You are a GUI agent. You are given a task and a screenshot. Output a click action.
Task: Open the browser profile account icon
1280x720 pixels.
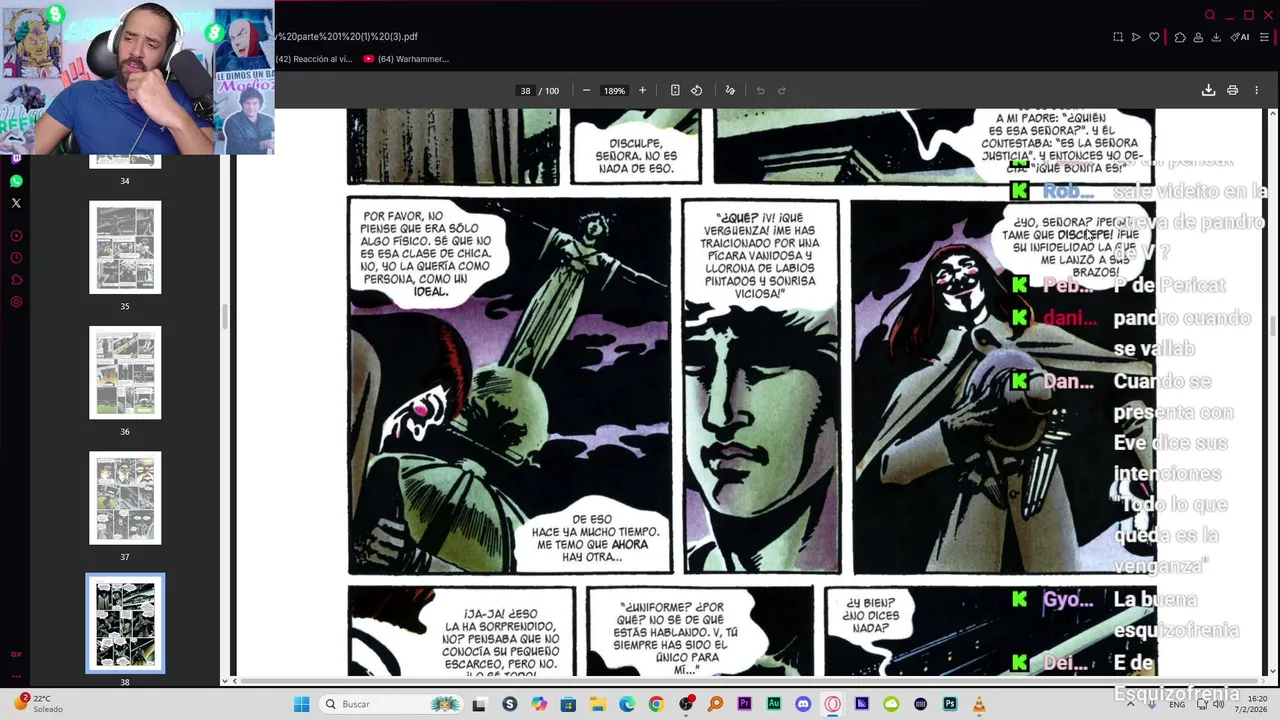click(1198, 37)
